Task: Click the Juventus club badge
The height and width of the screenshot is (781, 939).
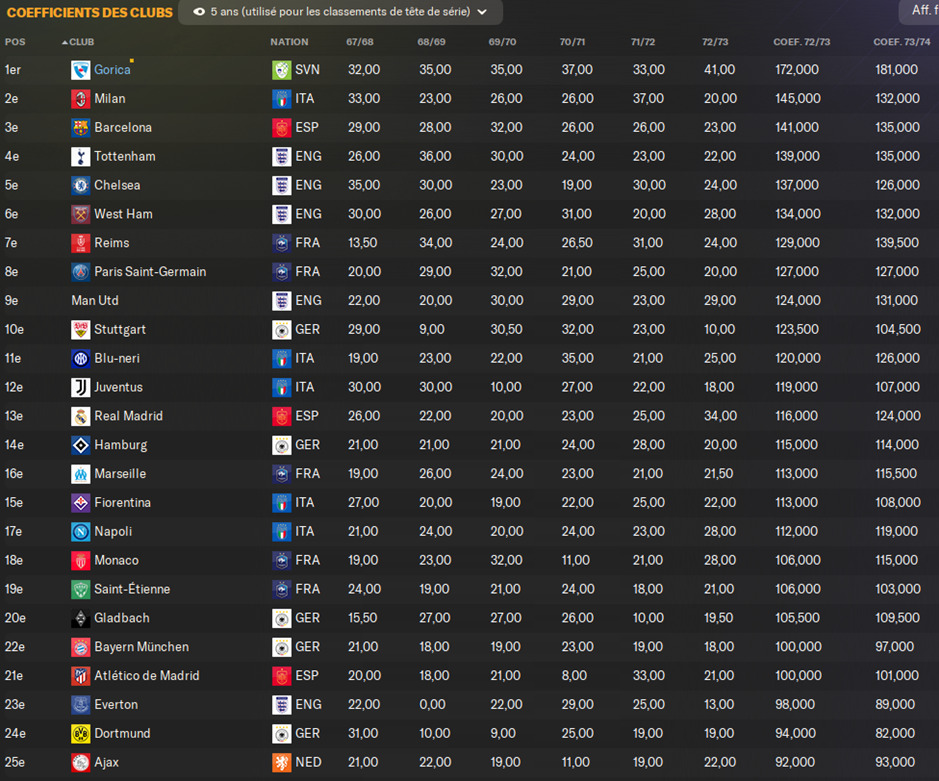Action: (80, 388)
